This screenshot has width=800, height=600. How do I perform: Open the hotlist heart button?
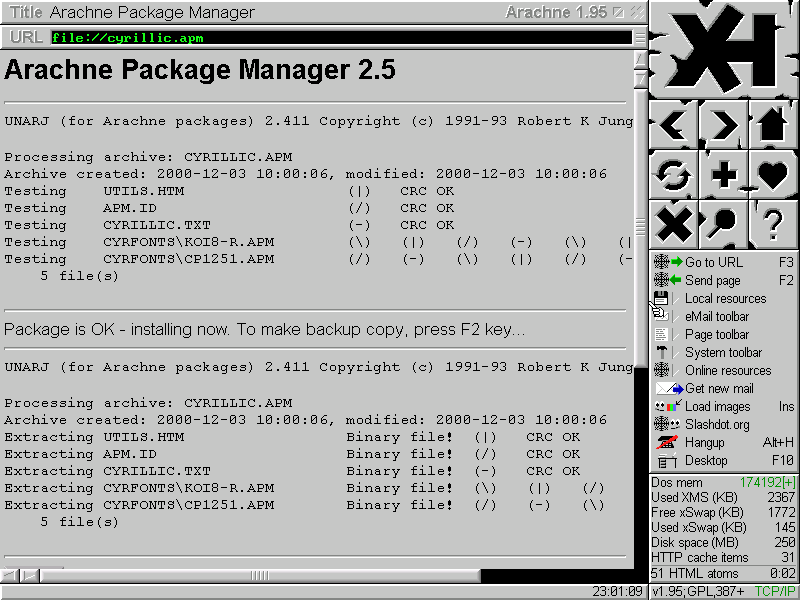tap(773, 174)
